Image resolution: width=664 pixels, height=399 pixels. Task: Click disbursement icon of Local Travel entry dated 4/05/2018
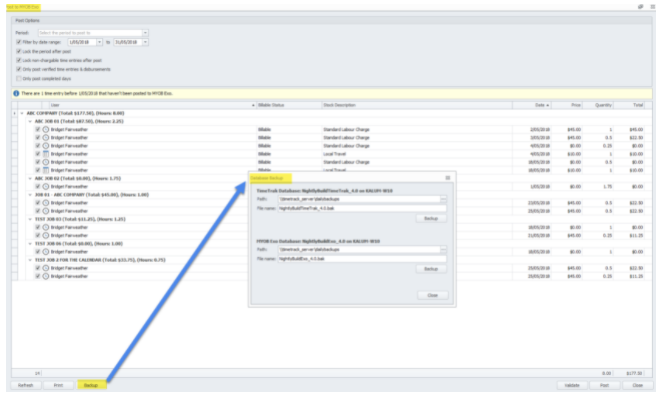point(46,154)
